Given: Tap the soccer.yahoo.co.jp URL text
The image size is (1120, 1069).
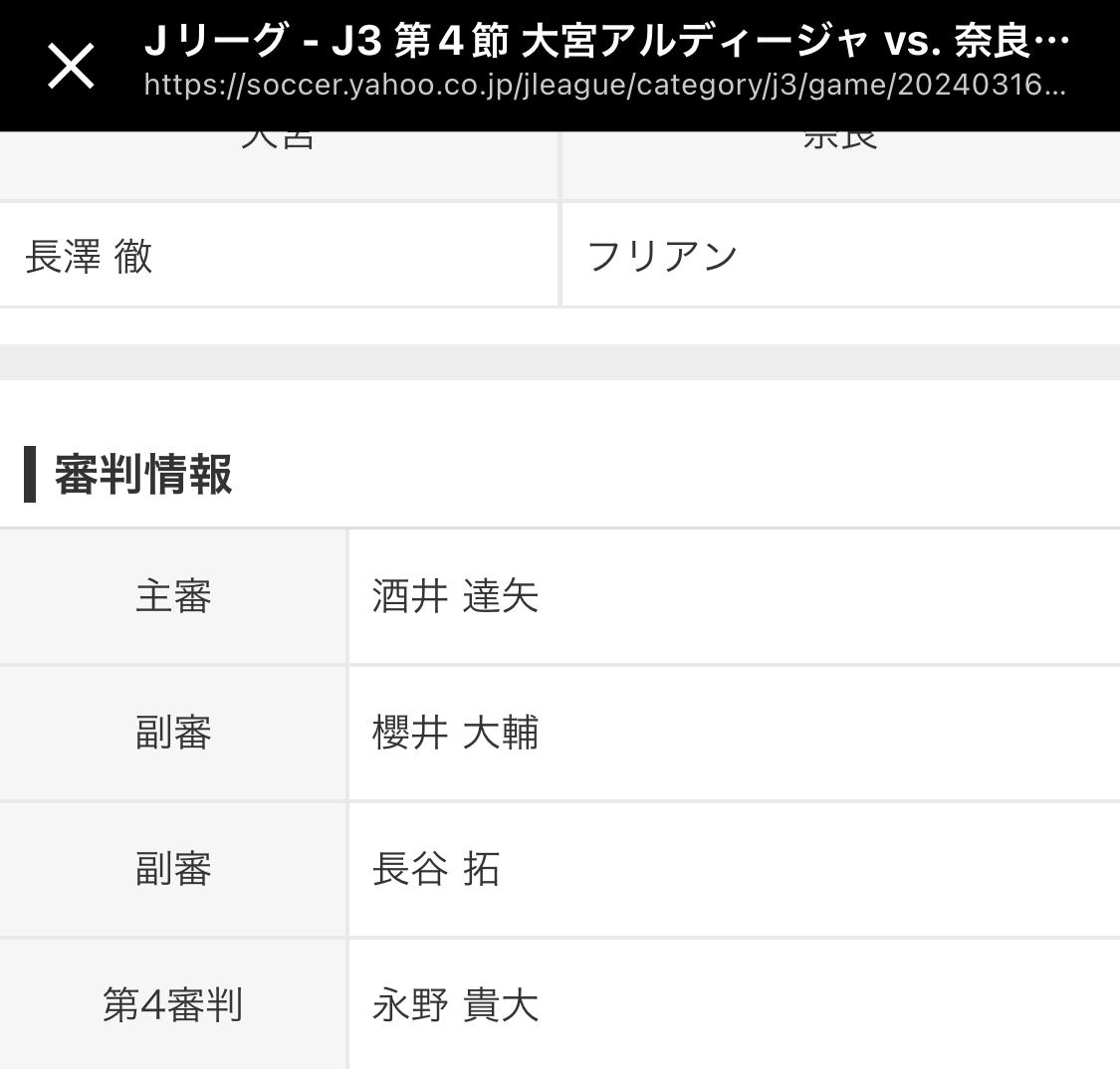Looking at the screenshot, I should click(605, 86).
